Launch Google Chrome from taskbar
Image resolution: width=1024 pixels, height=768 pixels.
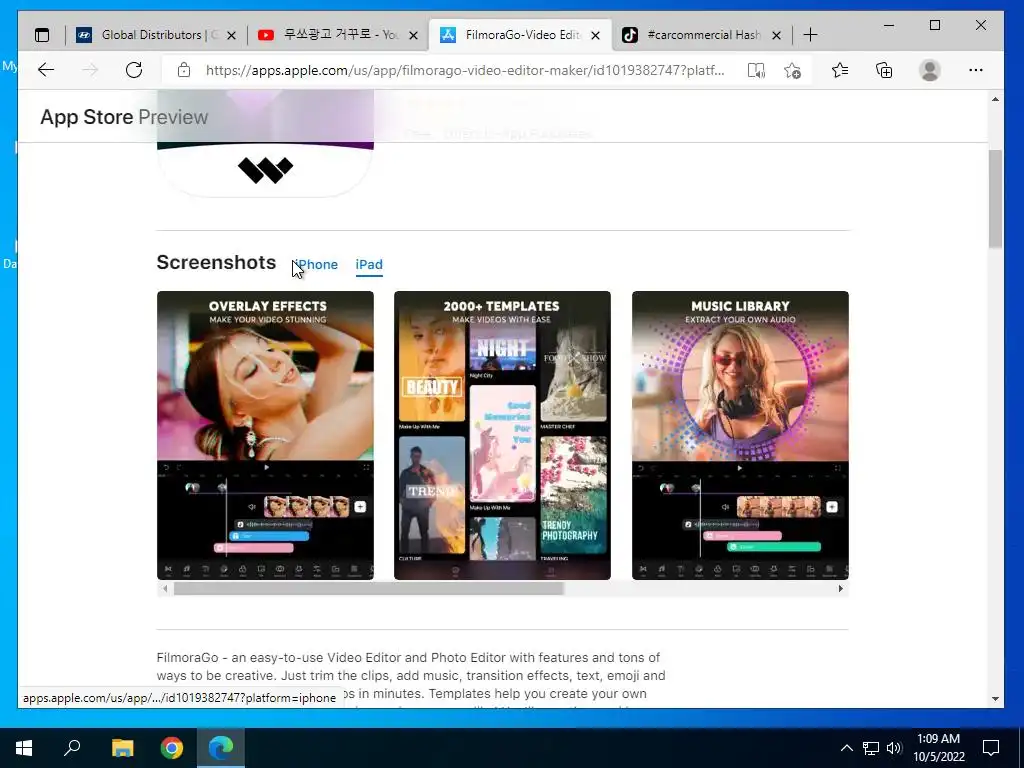(x=172, y=748)
